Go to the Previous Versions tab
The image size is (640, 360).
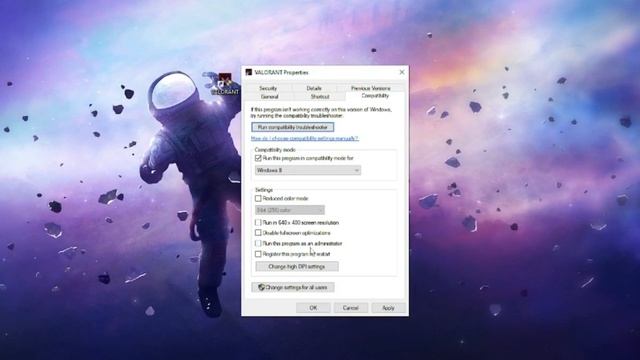pyautogui.click(x=371, y=88)
